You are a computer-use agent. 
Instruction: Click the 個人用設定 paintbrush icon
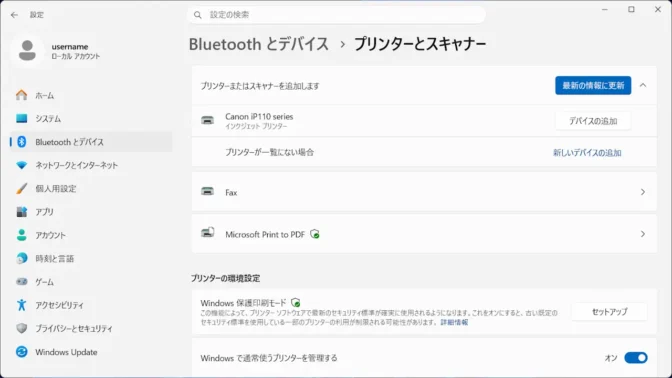pyautogui.click(x=21, y=189)
